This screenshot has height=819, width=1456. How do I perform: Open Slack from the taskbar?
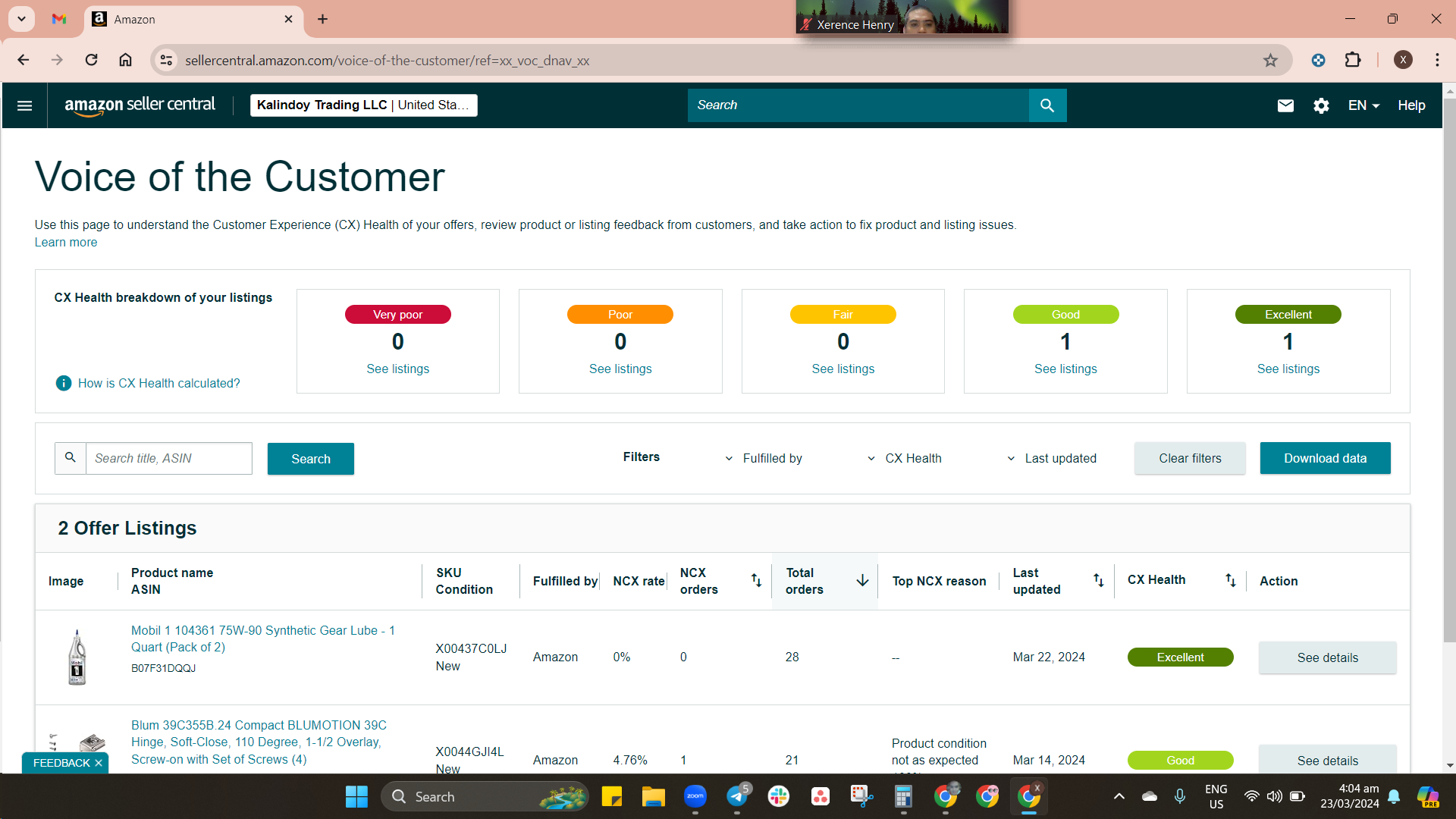tap(779, 796)
